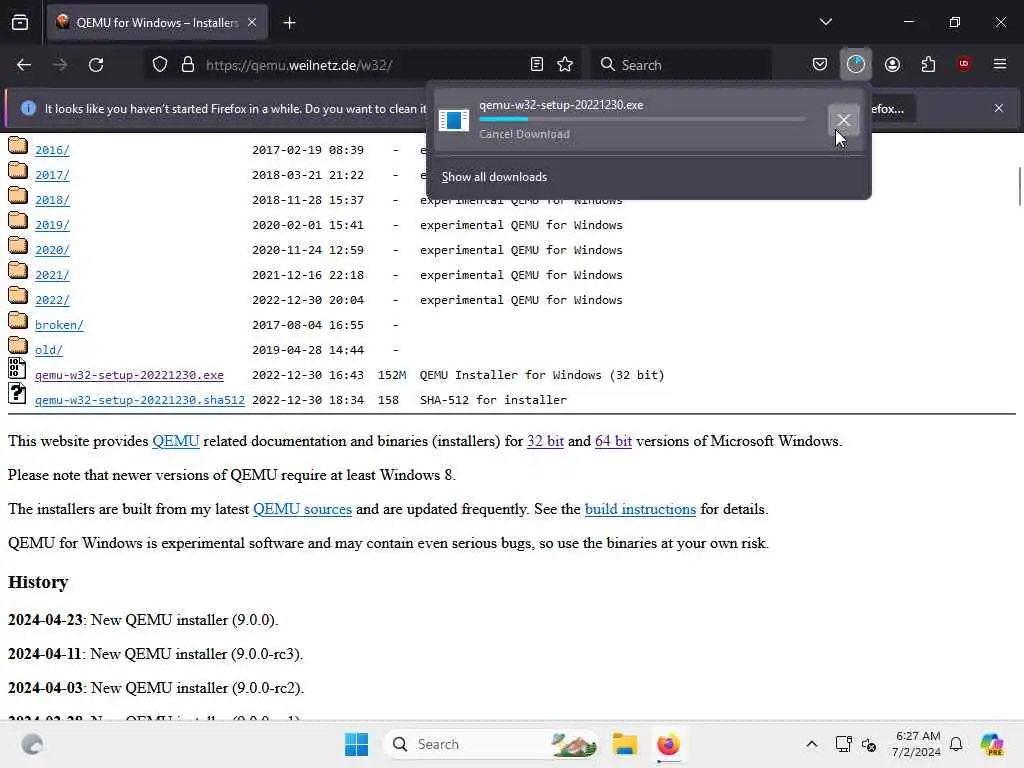Cancel the qemu-w32-setup download
This screenshot has height=768, width=1024.
[x=843, y=120]
